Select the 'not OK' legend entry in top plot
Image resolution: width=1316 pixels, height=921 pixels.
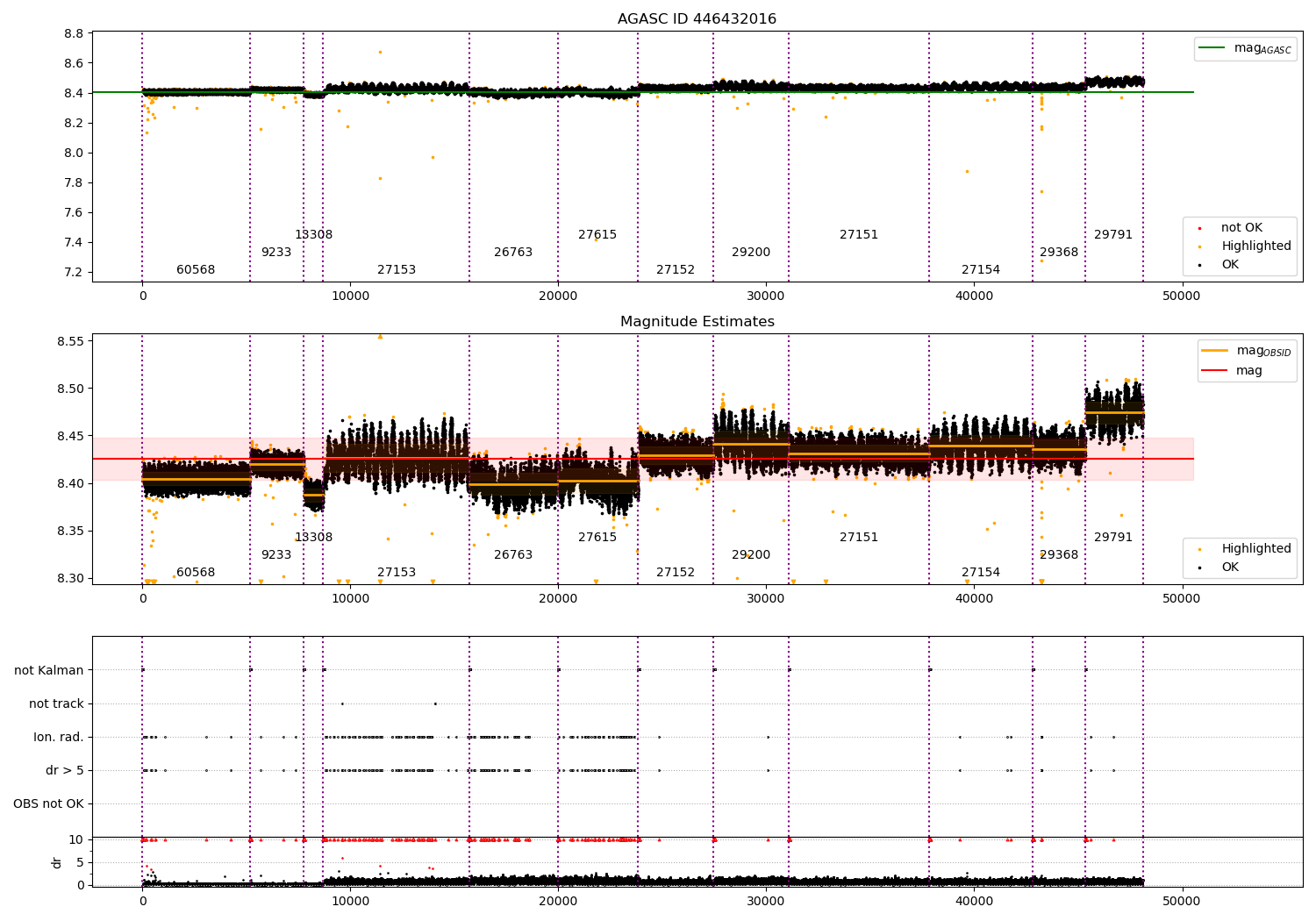1241,228
